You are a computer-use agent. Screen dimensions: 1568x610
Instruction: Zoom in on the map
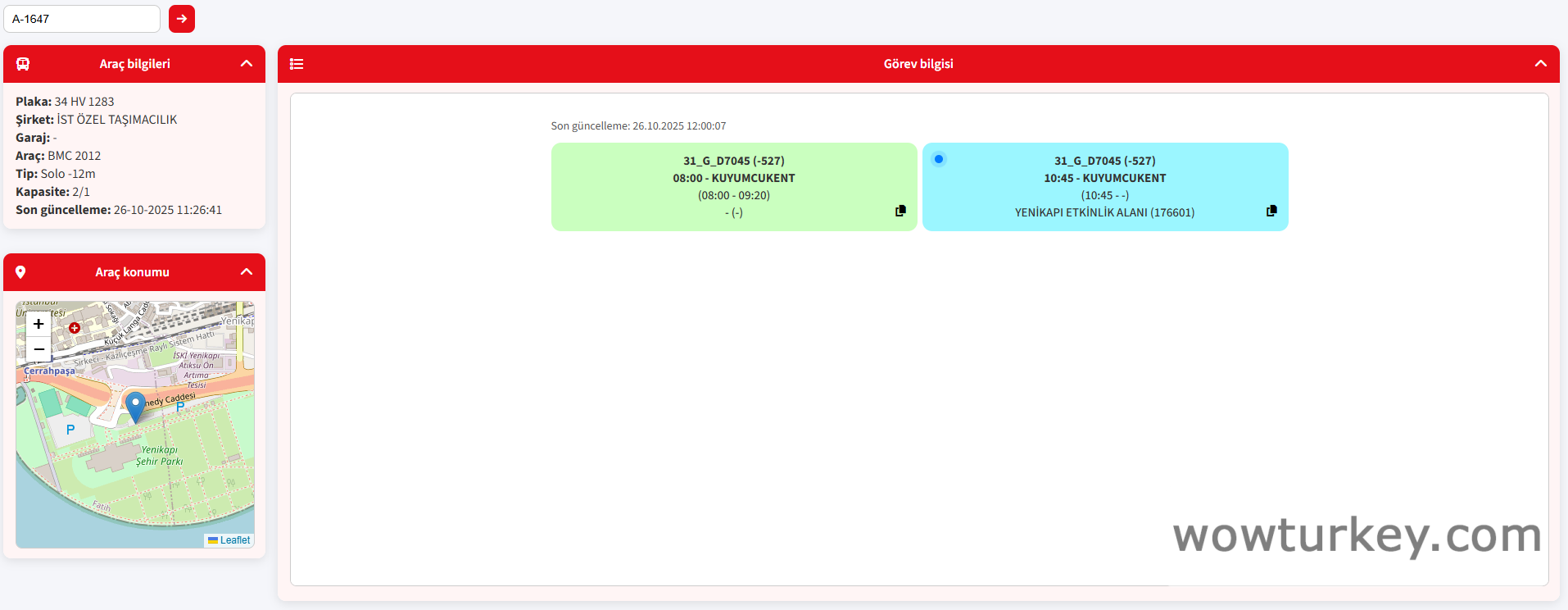(39, 324)
